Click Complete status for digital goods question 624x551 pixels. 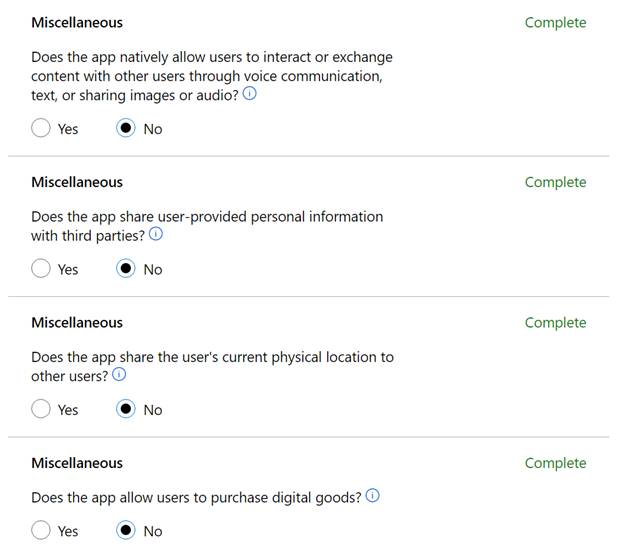555,463
